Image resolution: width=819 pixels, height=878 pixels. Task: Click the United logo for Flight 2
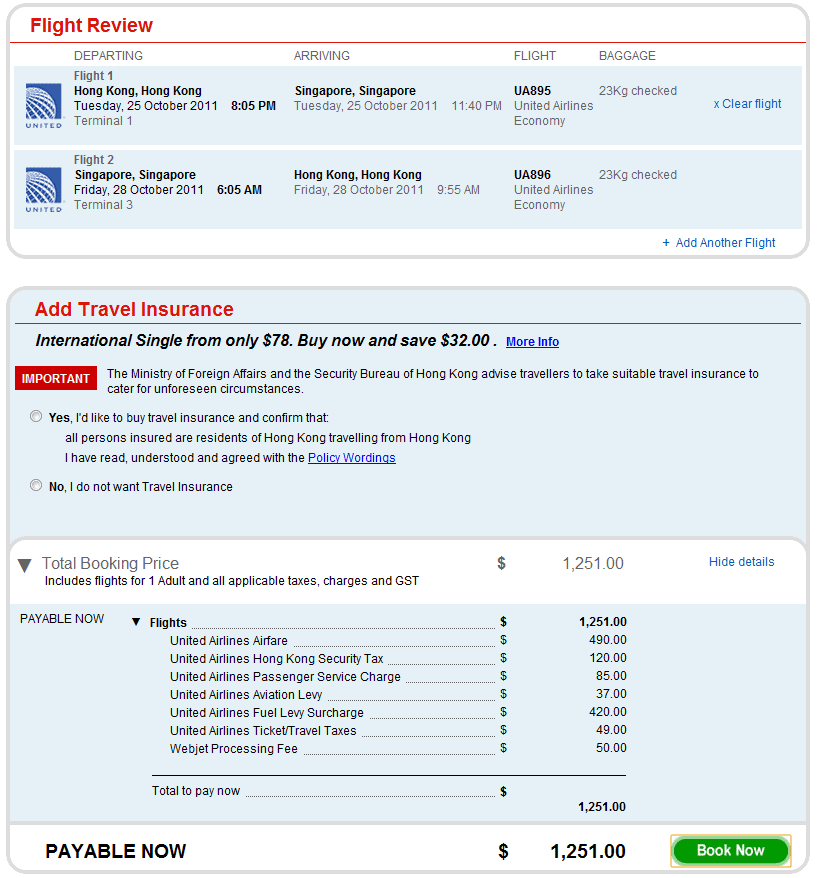pyautogui.click(x=43, y=189)
